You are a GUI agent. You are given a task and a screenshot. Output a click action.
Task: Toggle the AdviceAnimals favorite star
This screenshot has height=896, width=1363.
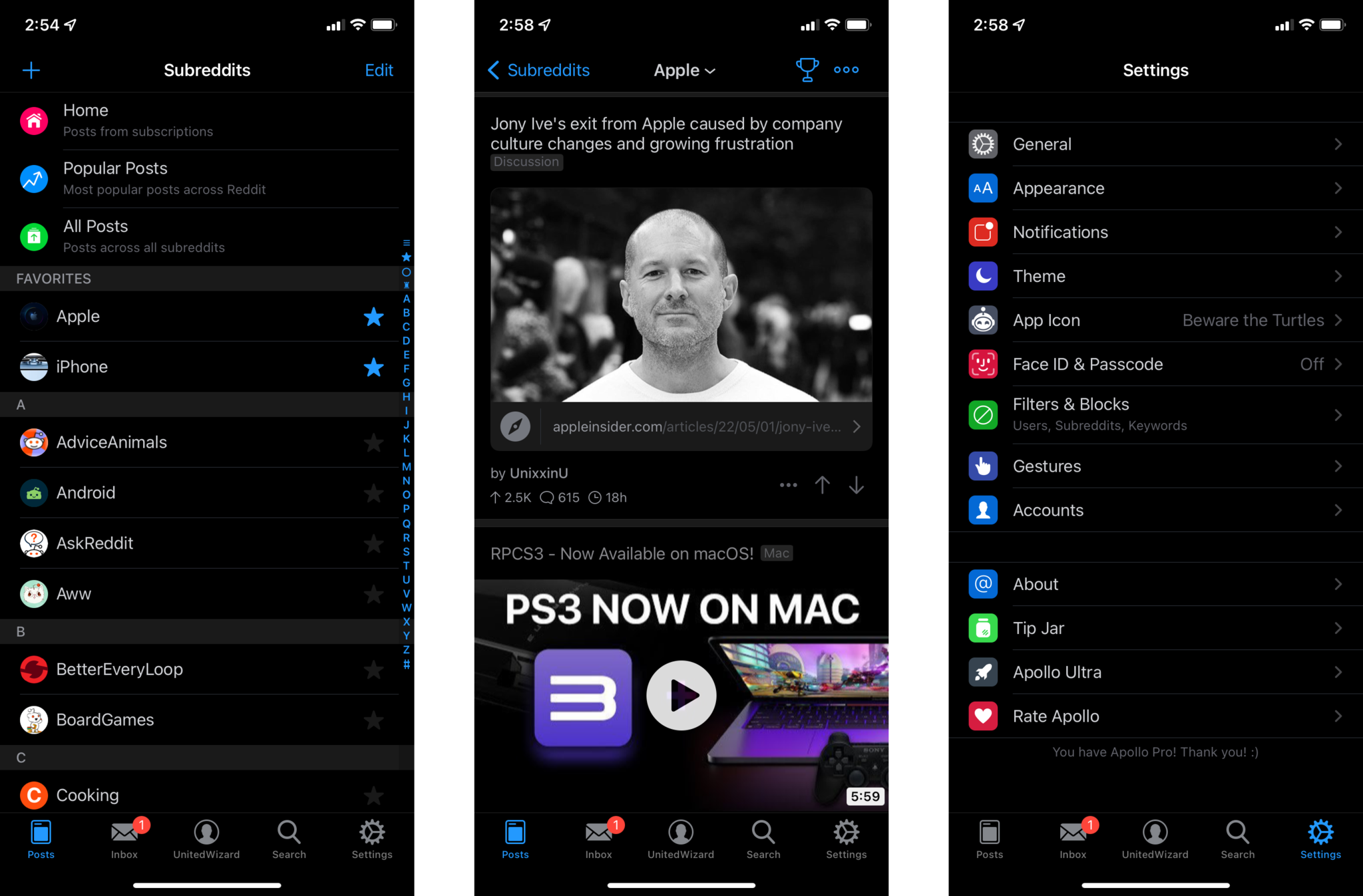(373, 440)
